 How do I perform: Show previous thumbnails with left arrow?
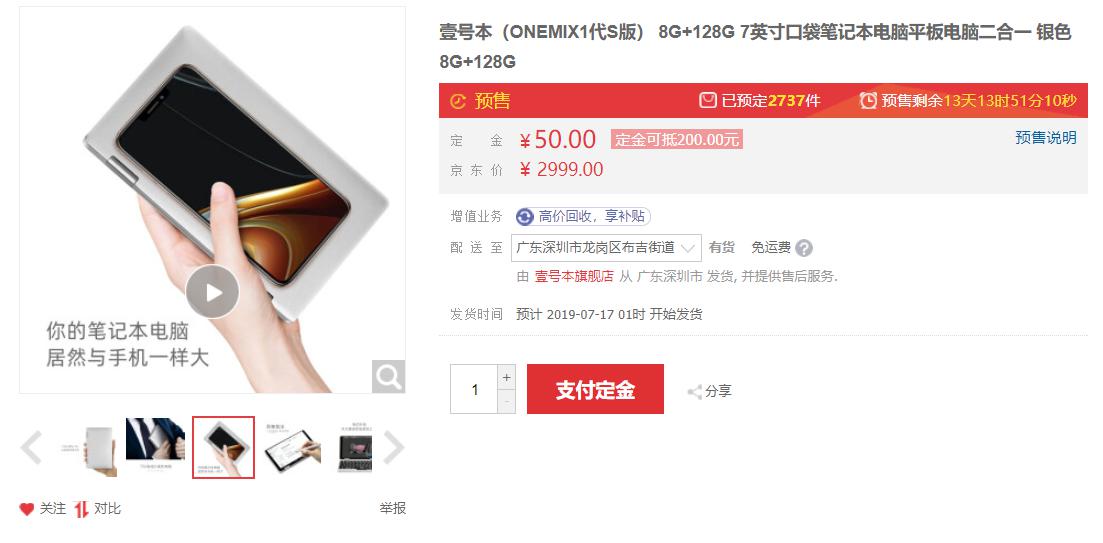31,448
